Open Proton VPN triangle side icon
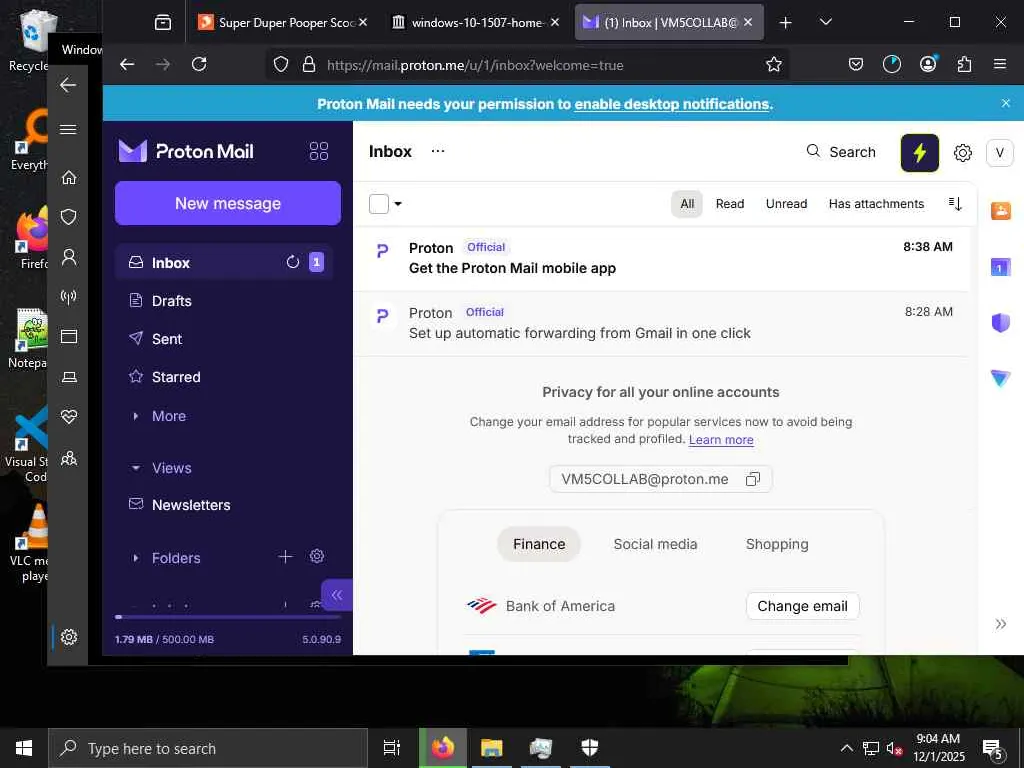 click(x=1000, y=377)
